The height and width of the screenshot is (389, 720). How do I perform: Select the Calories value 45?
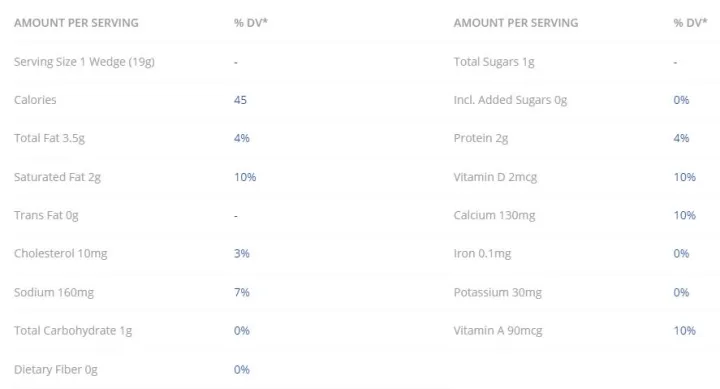click(x=240, y=100)
